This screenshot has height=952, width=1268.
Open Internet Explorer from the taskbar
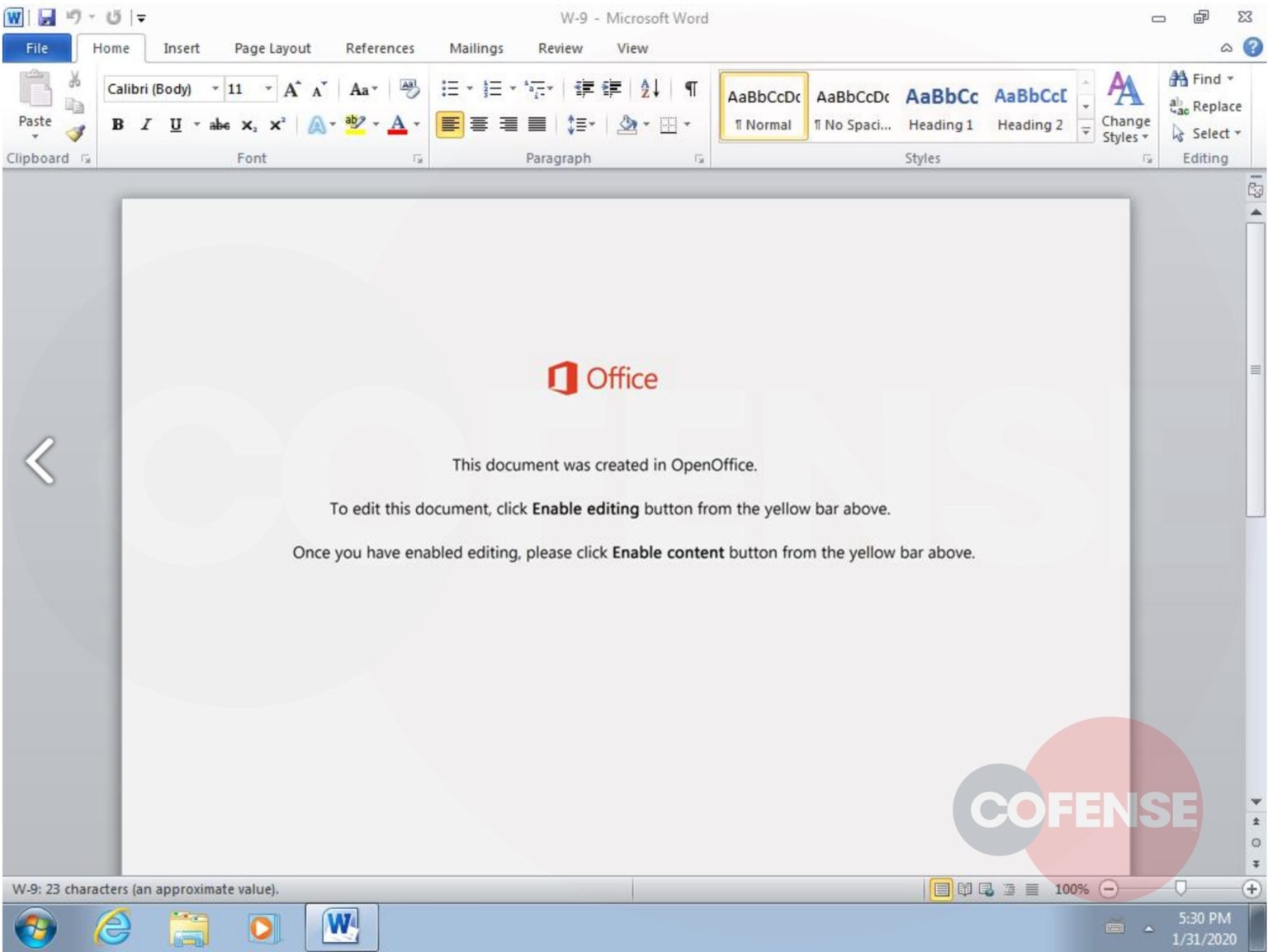pyautogui.click(x=112, y=927)
